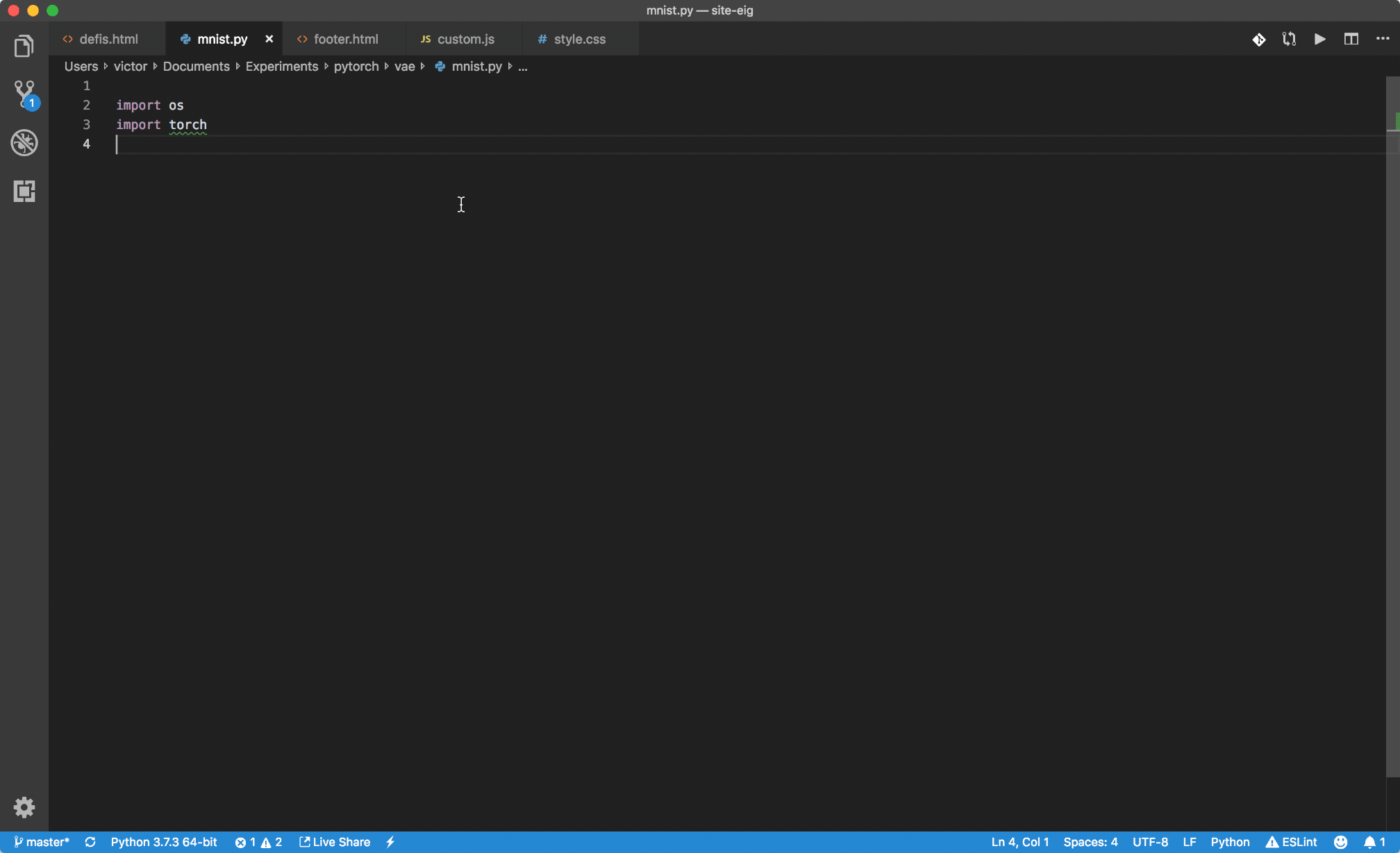1400x853 pixels.
Task: Click the footer.html tab
Action: [345, 38]
